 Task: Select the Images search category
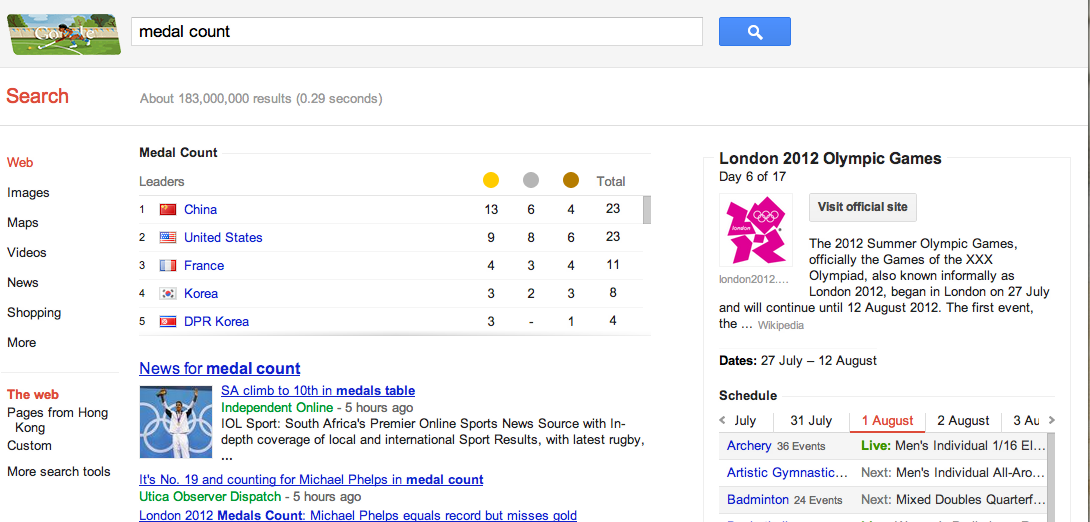[28, 193]
